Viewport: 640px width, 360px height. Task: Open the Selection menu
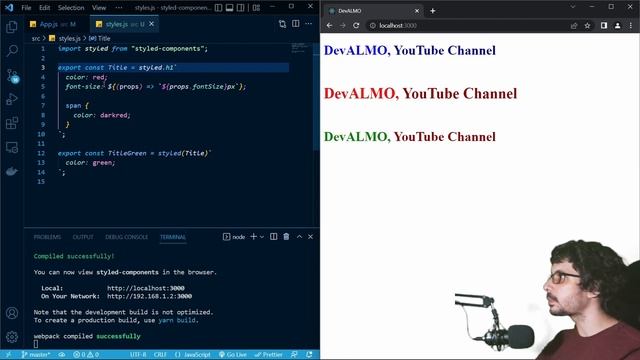pyautogui.click(x=71, y=7)
